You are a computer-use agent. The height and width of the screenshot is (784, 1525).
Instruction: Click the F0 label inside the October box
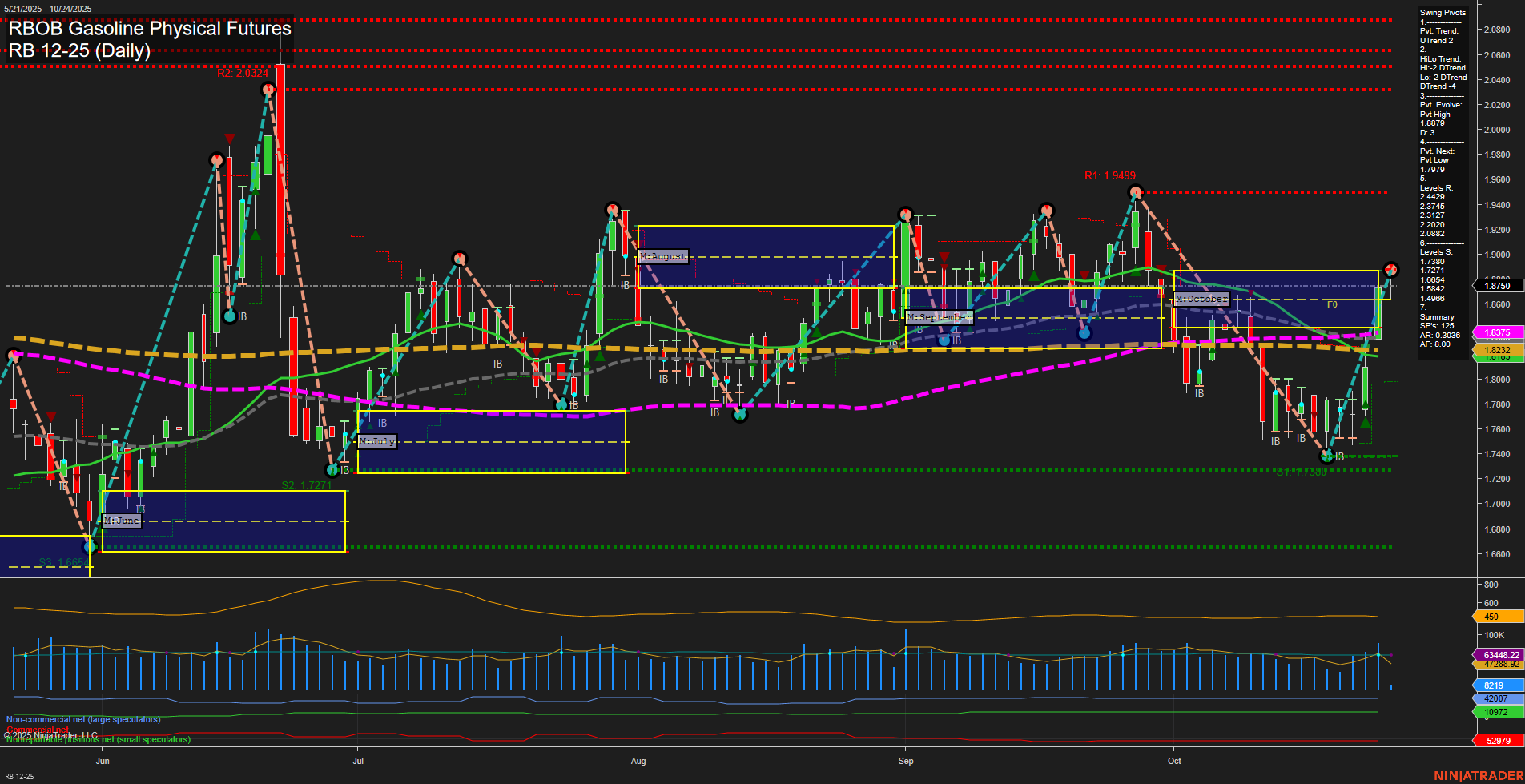click(1333, 304)
